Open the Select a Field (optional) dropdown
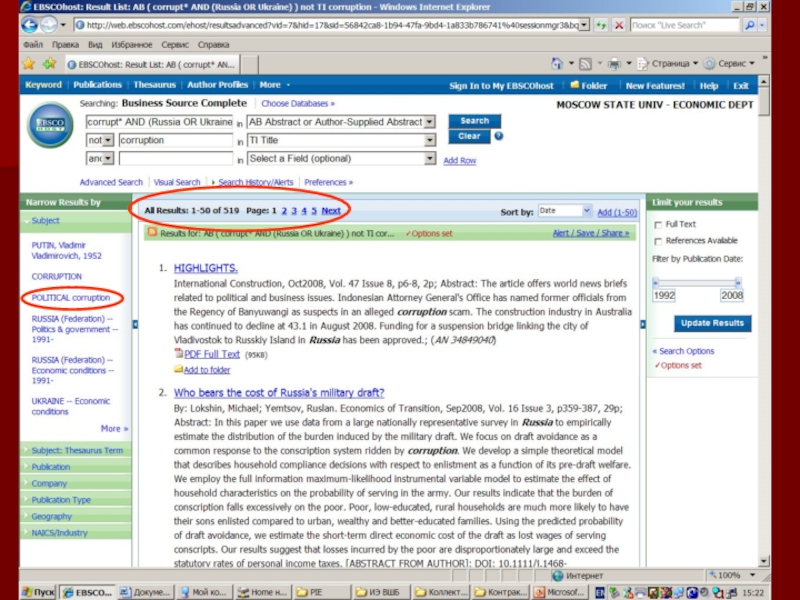The width and height of the screenshot is (800, 600). click(x=430, y=159)
